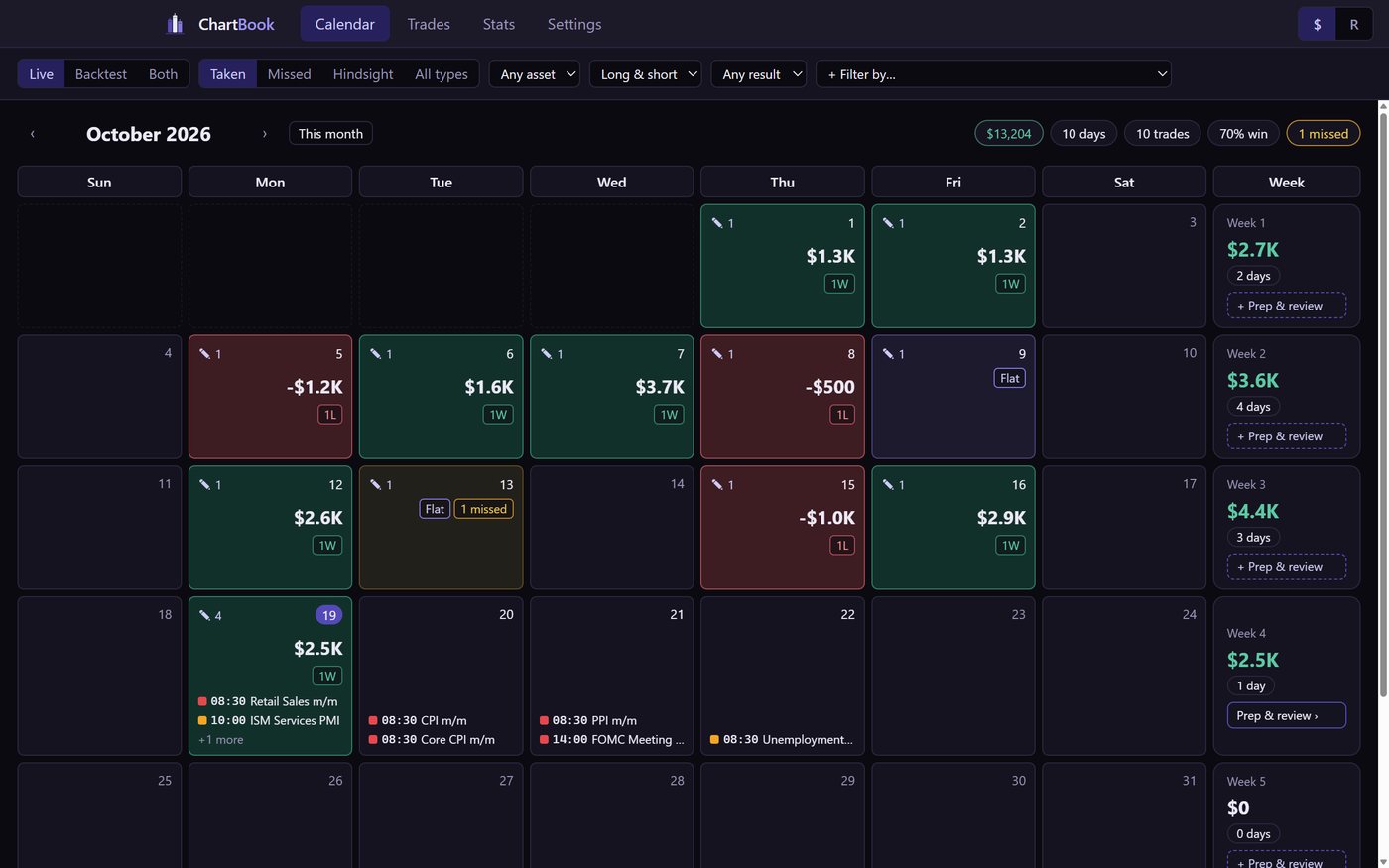Expand the +1 more events on October 19
1389x868 pixels.
pyautogui.click(x=220, y=740)
